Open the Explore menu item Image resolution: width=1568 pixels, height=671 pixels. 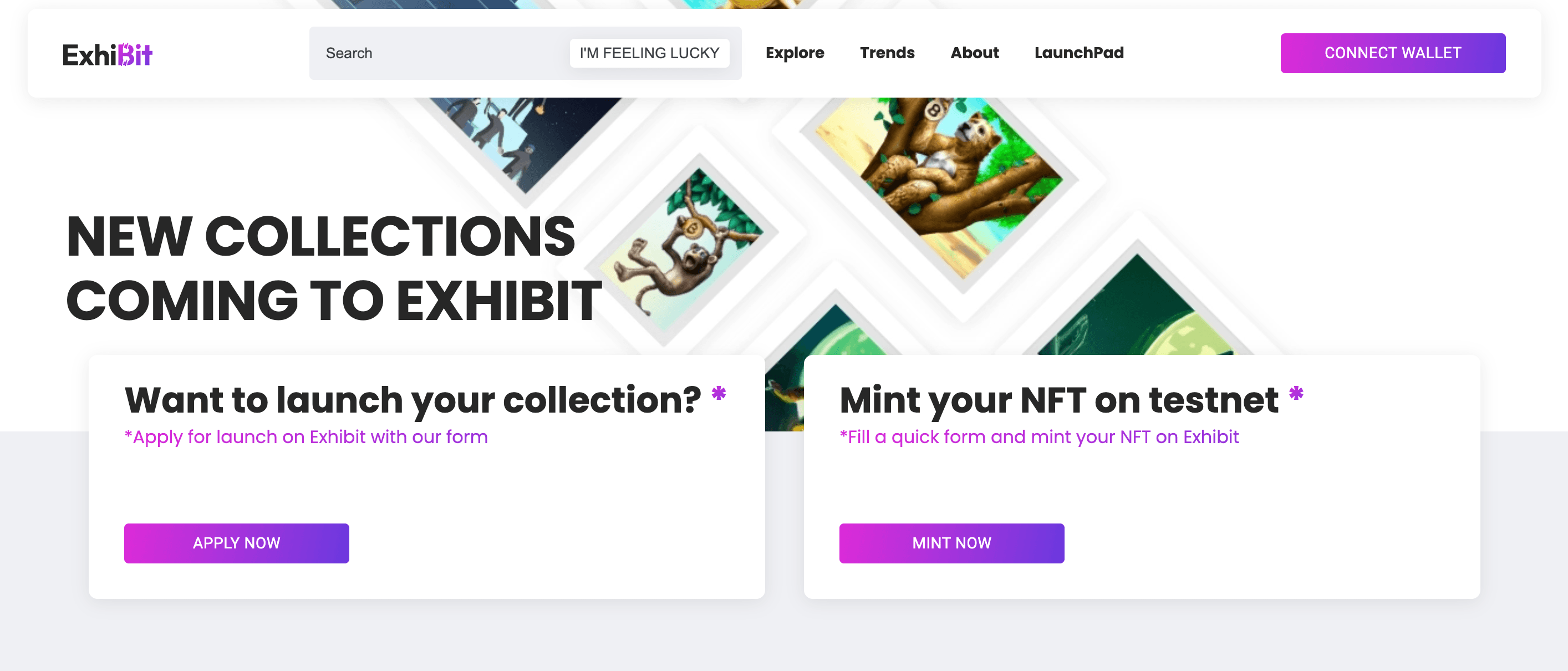795,53
